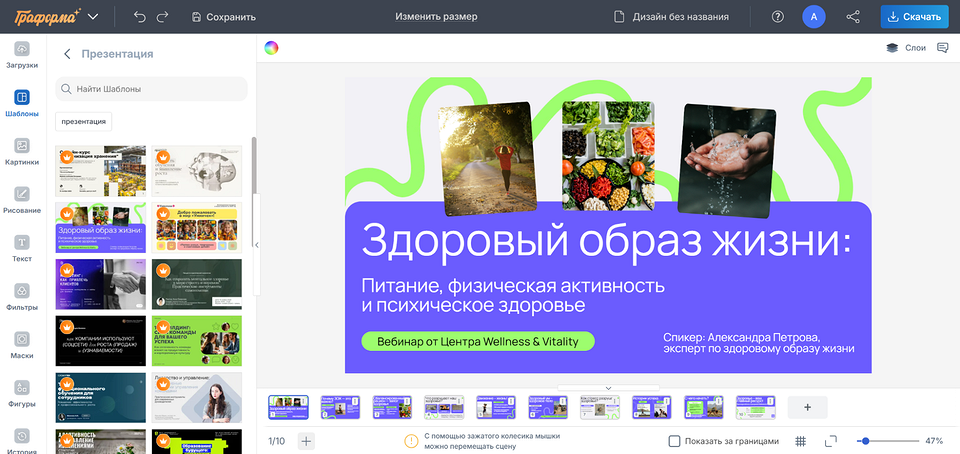This screenshot has height=454, width=960.
Task: Click the Найти Шаблоны search field
Action: click(151, 89)
